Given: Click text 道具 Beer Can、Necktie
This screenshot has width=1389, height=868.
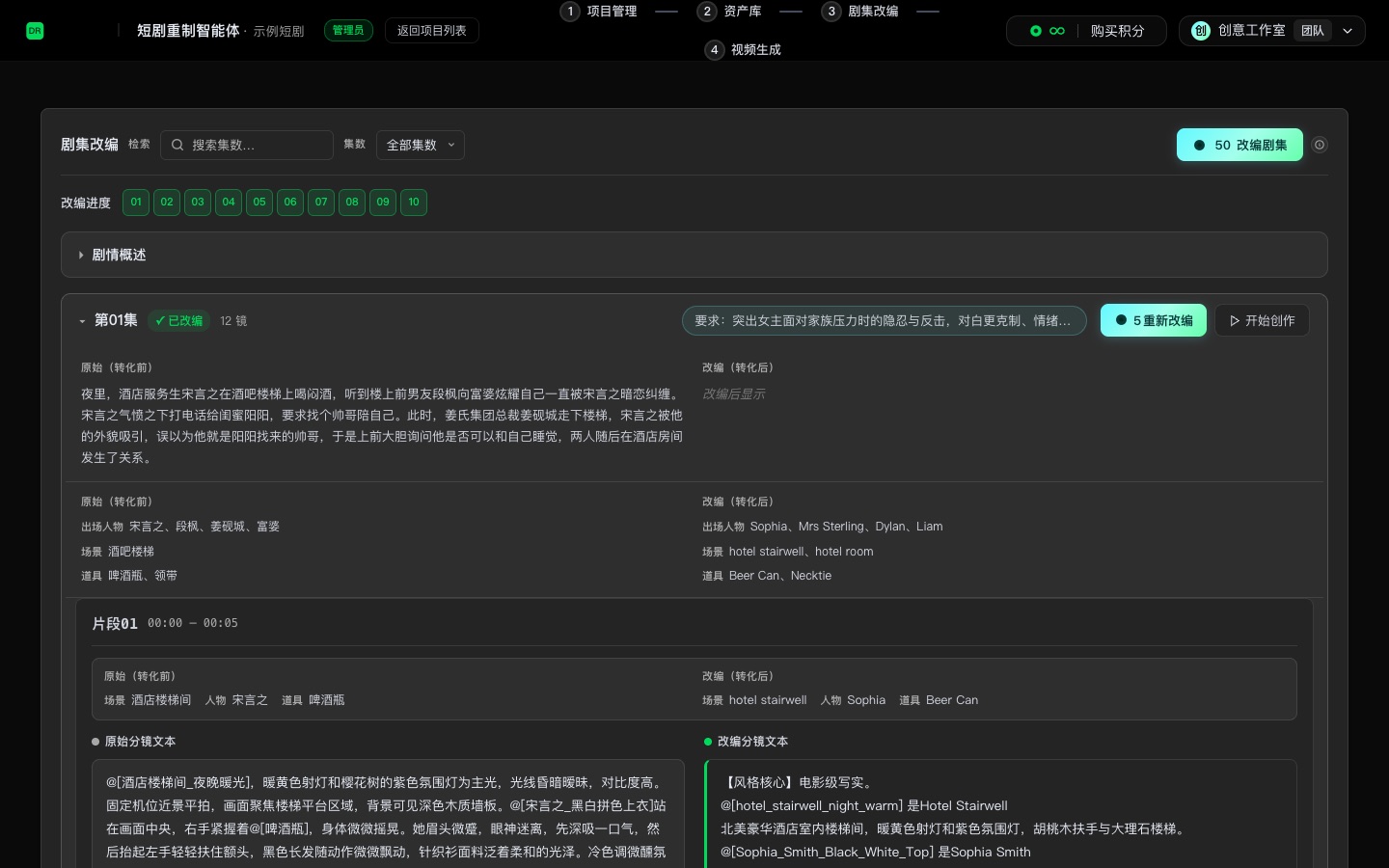Looking at the screenshot, I should (x=767, y=576).
